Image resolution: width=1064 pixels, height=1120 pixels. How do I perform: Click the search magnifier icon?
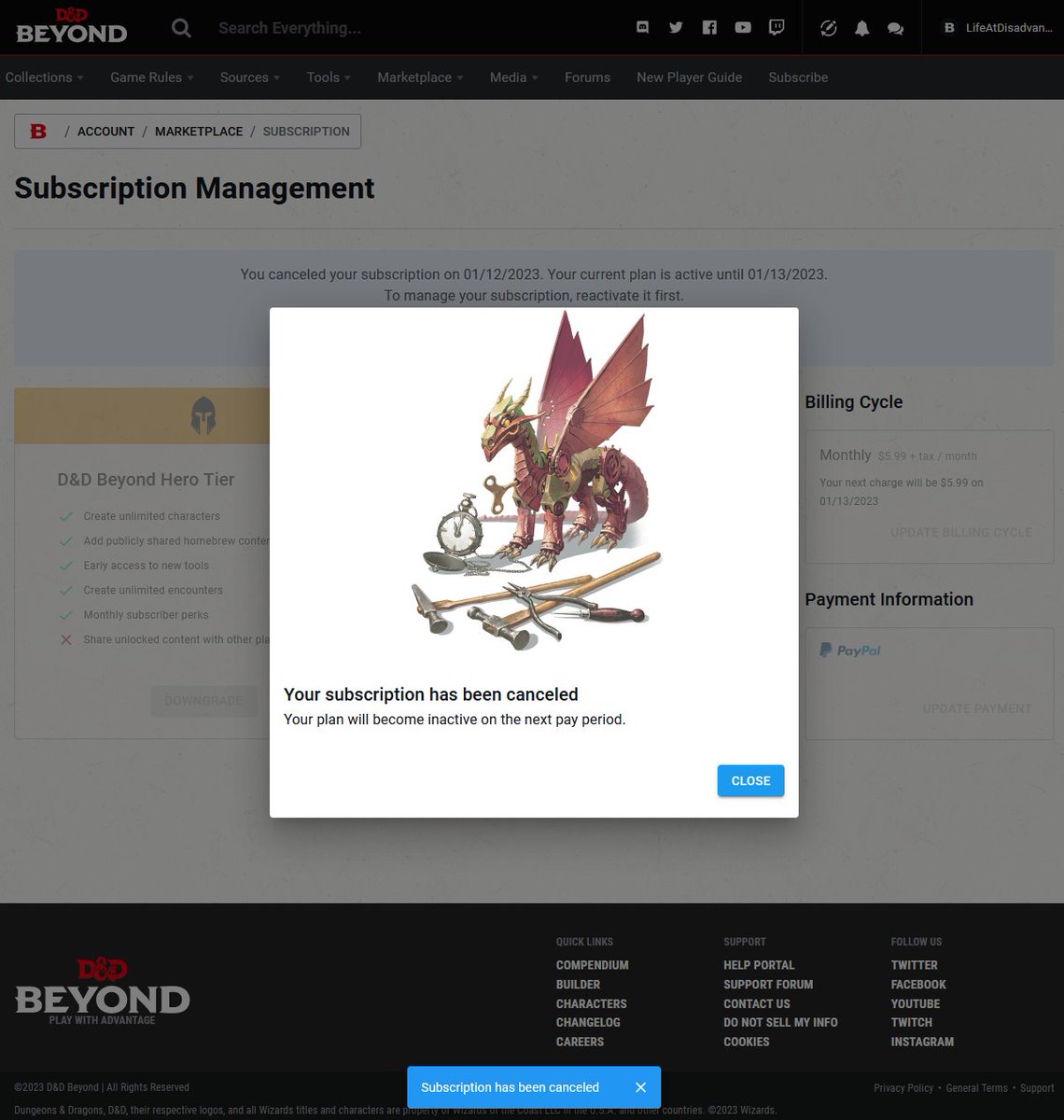[x=182, y=28]
